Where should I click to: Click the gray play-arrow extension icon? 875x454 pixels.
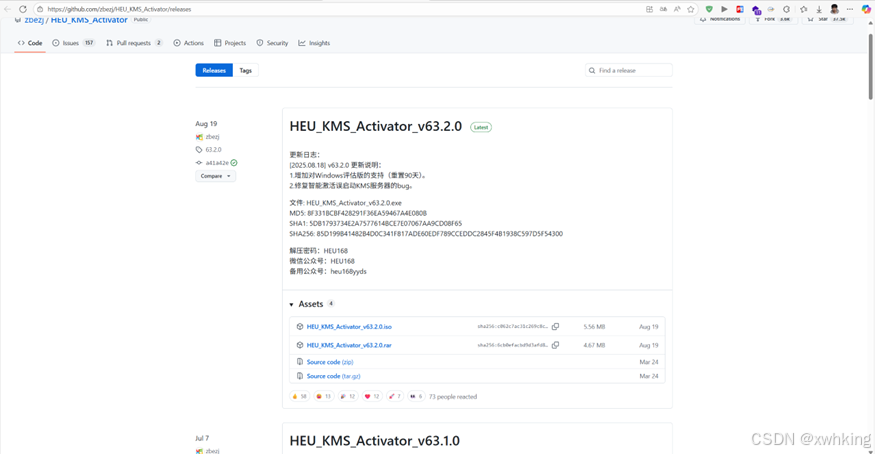pyautogui.click(x=724, y=9)
